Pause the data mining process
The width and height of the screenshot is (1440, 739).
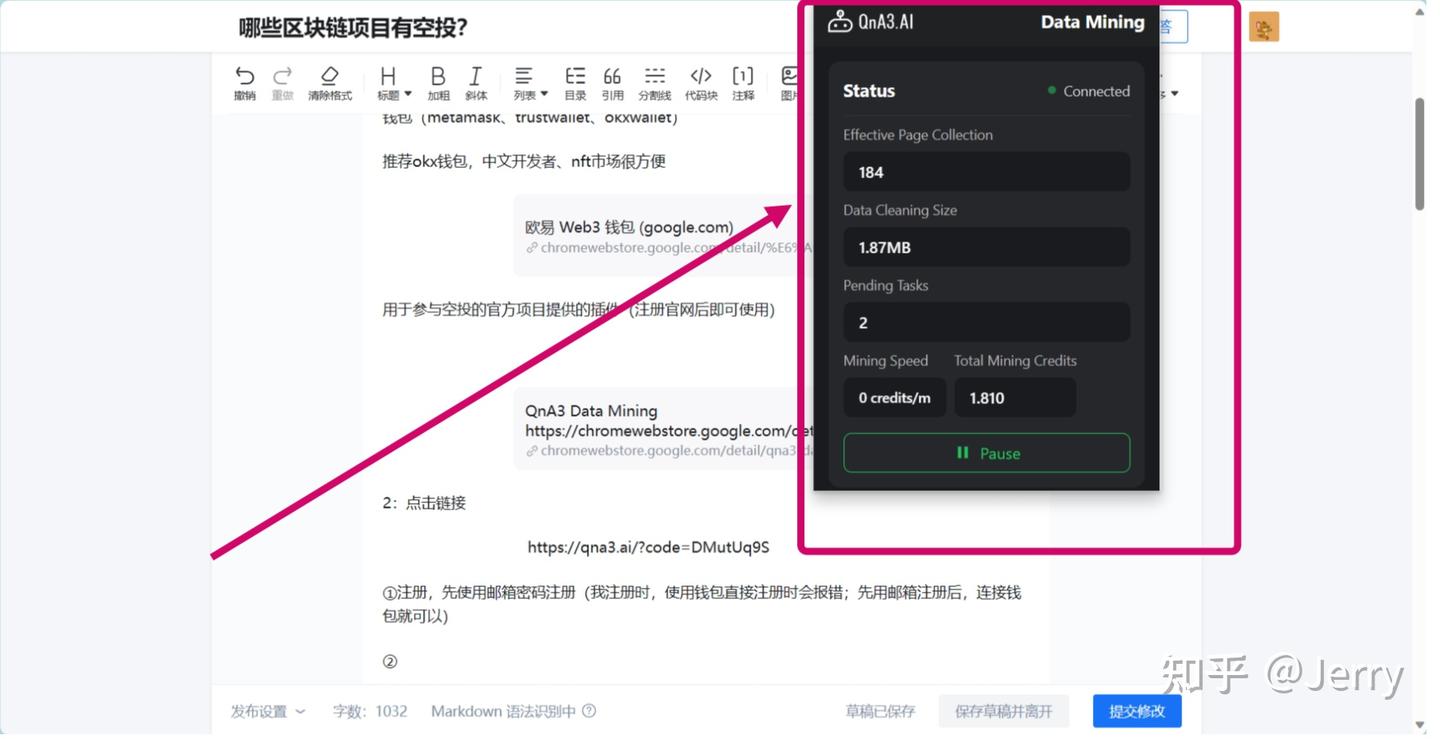coord(986,452)
